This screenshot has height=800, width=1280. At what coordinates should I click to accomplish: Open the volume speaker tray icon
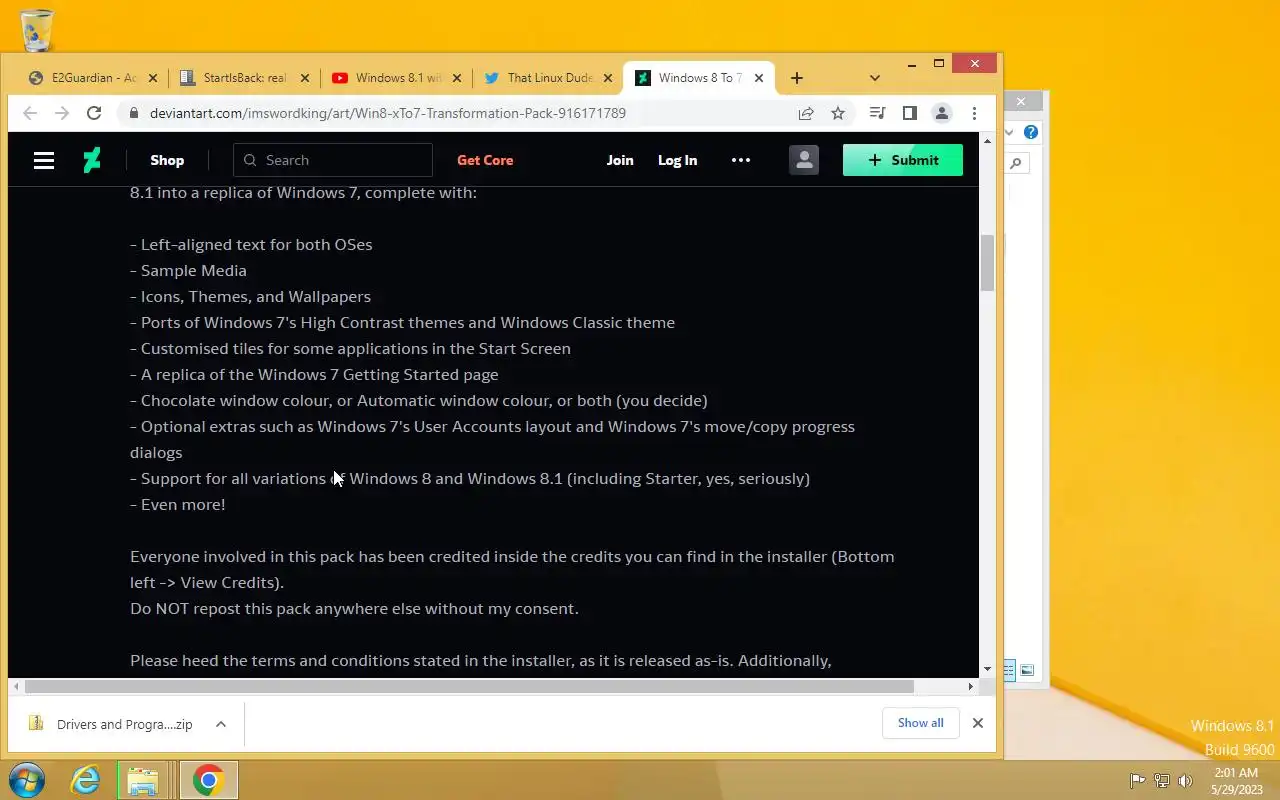(x=1185, y=781)
